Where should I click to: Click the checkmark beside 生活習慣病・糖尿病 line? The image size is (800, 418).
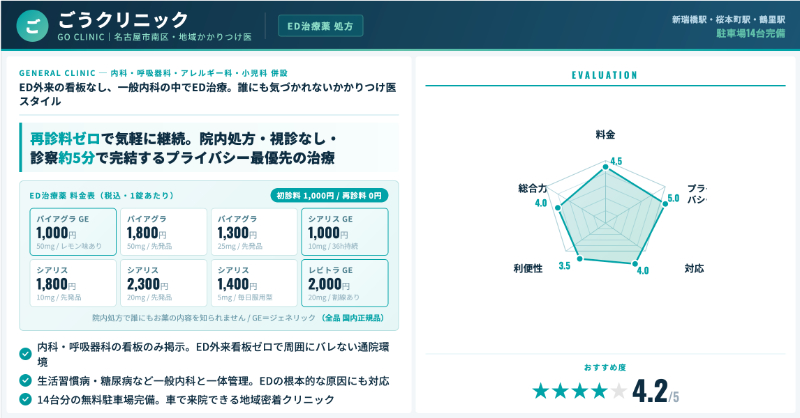click(x=26, y=380)
